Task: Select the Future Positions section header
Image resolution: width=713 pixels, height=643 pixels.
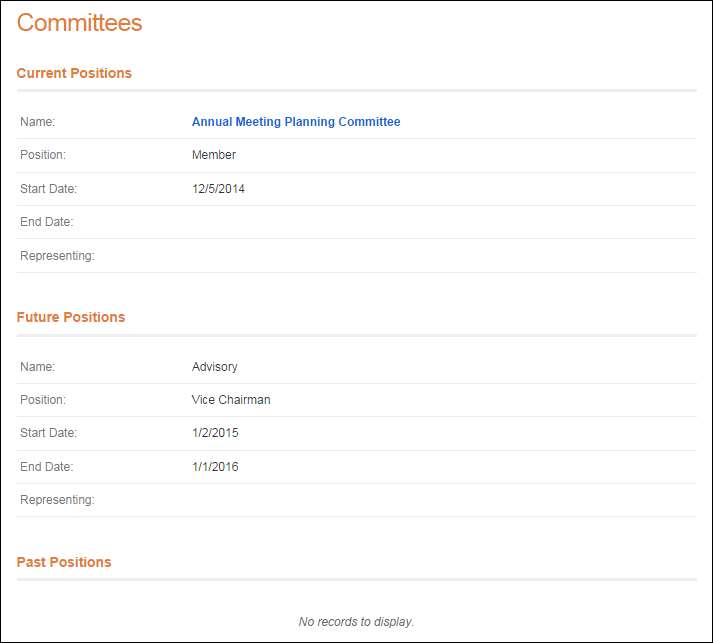Action: coord(71,317)
